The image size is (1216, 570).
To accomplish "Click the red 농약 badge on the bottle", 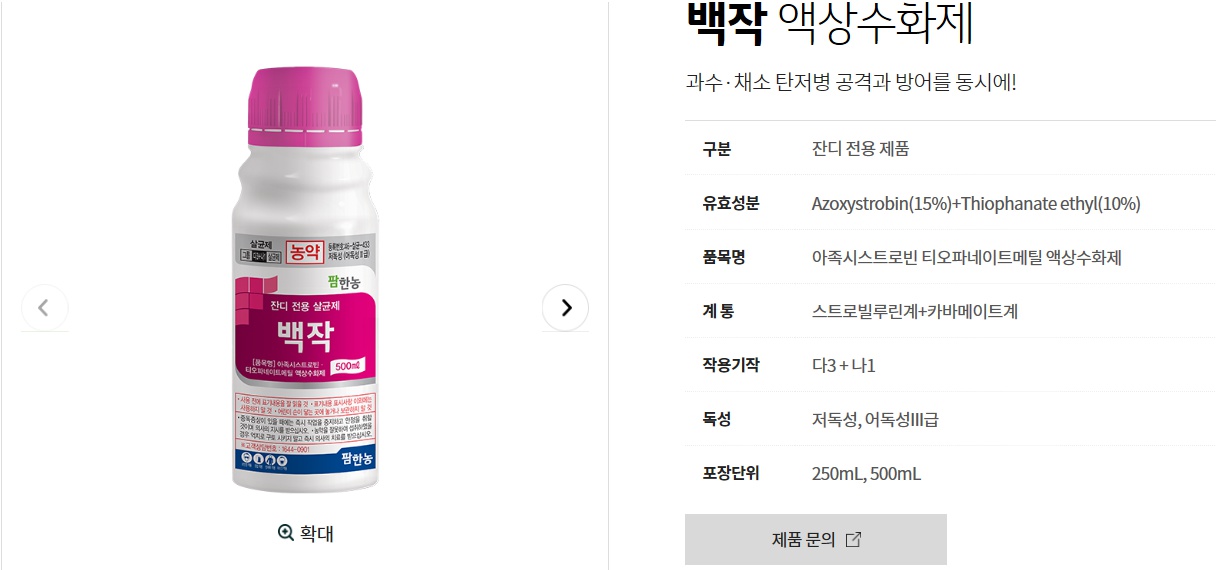I will coord(305,252).
